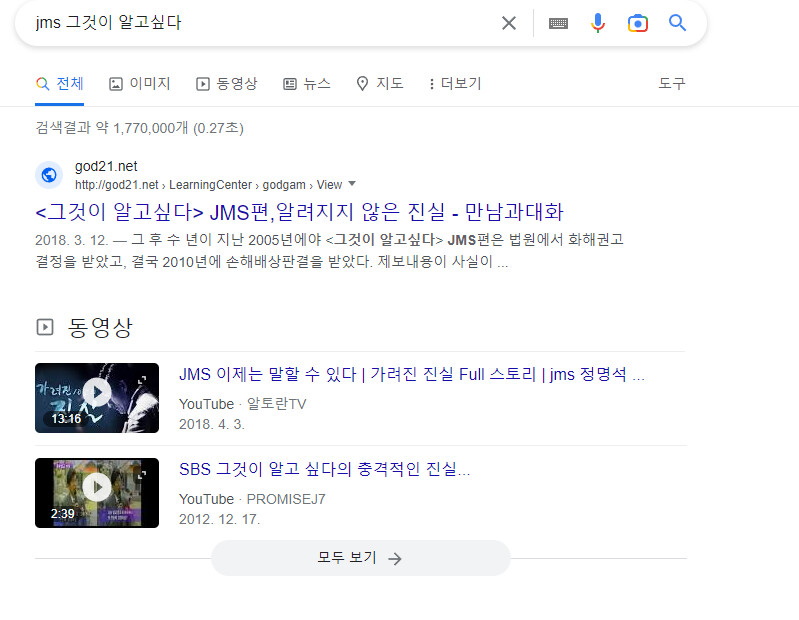The image size is (799, 620).
Task: Click the 'YouTube · 알토란TV' source text
Action: [x=243, y=404]
